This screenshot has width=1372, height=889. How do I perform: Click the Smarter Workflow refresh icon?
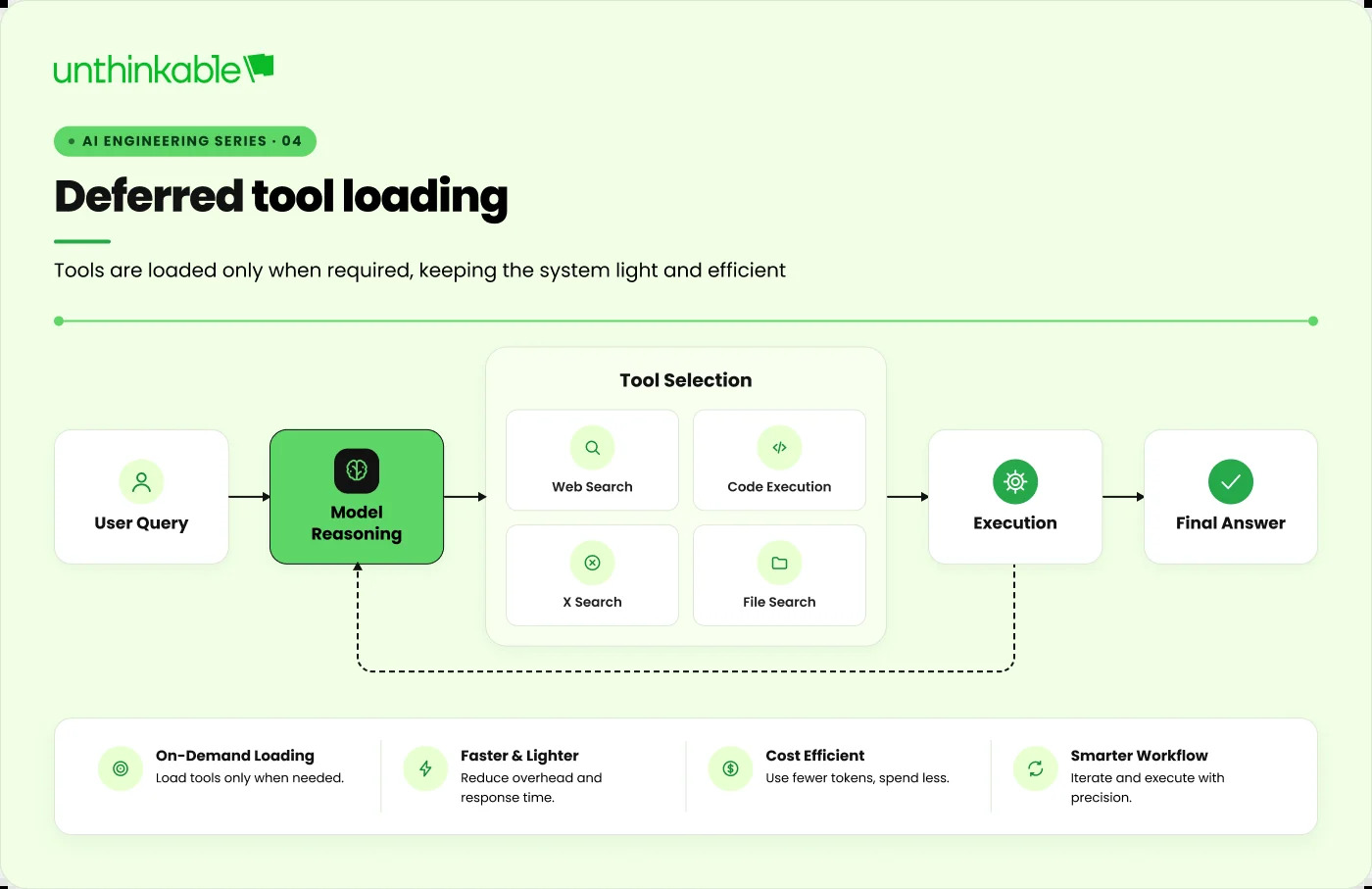1035,768
